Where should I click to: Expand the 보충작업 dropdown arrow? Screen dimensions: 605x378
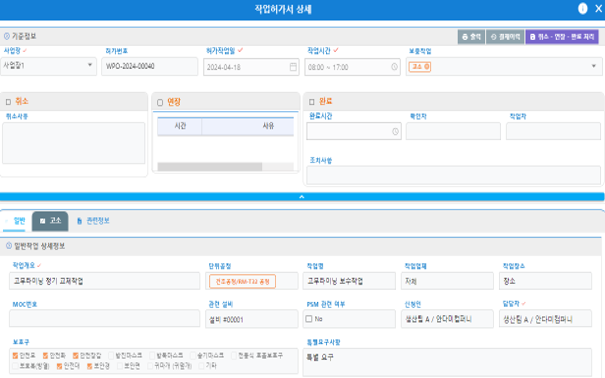(x=594, y=66)
